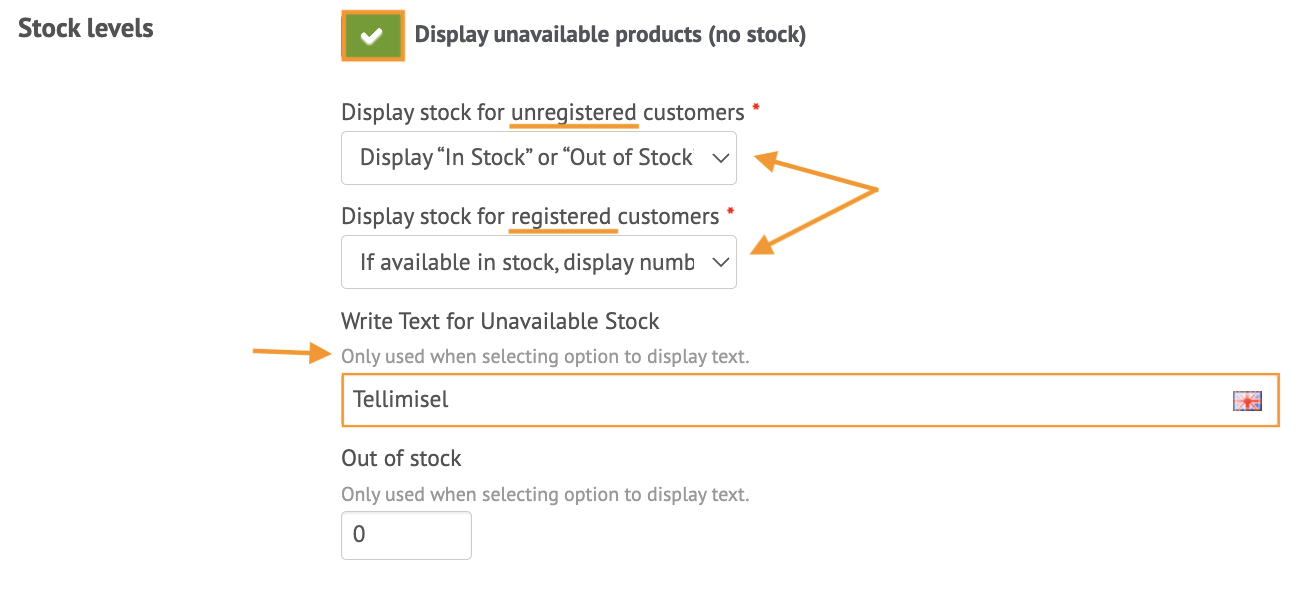
Task: Click the 'Out of stock' field label
Action: pyautogui.click(x=401, y=458)
